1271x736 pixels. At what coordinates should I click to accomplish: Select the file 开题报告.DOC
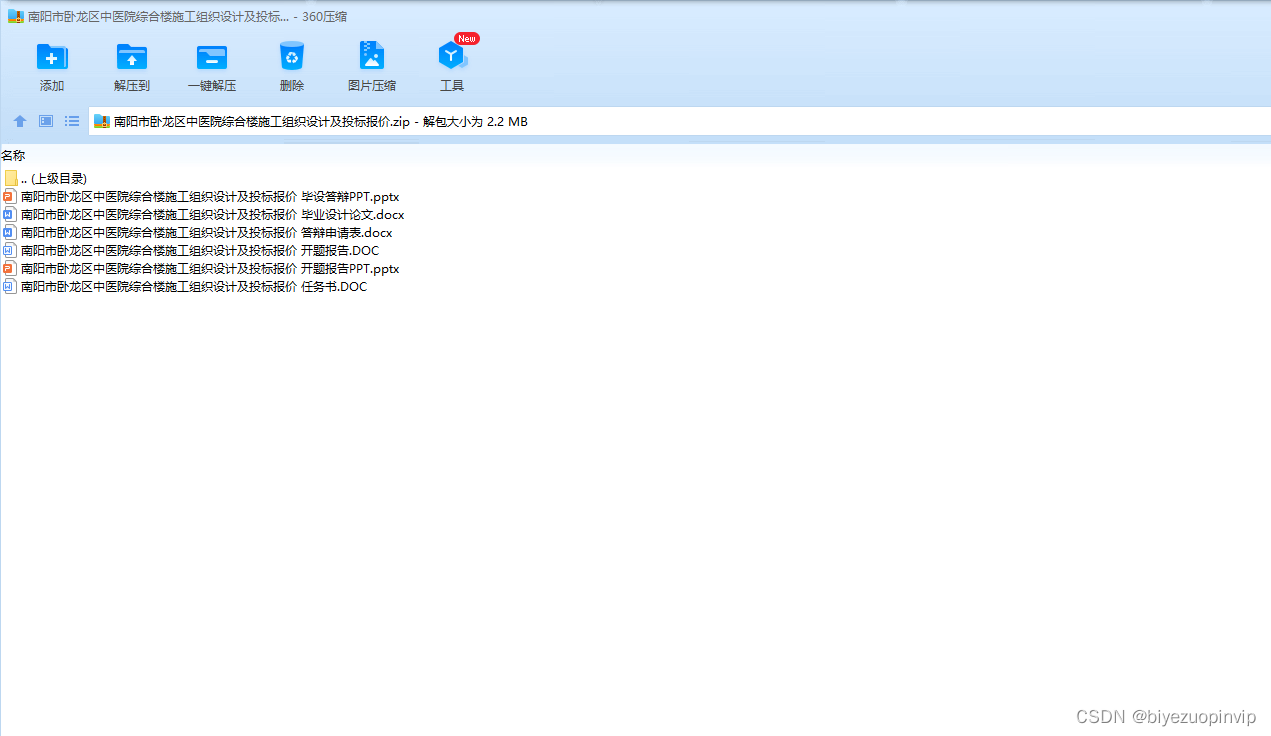(191, 251)
